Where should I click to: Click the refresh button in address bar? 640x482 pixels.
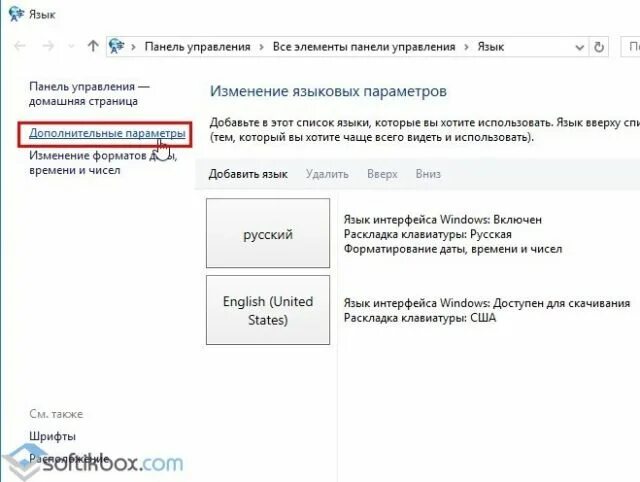point(599,47)
